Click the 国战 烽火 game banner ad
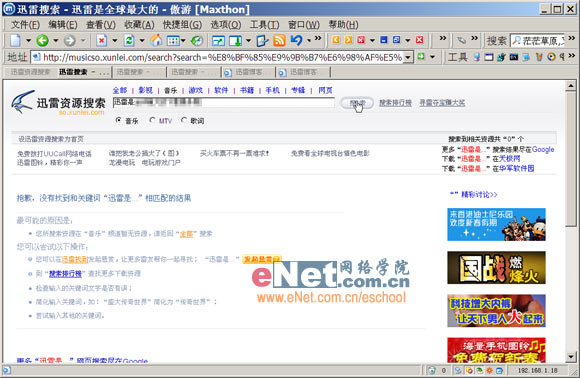This screenshot has height=378, width=580. click(x=496, y=267)
